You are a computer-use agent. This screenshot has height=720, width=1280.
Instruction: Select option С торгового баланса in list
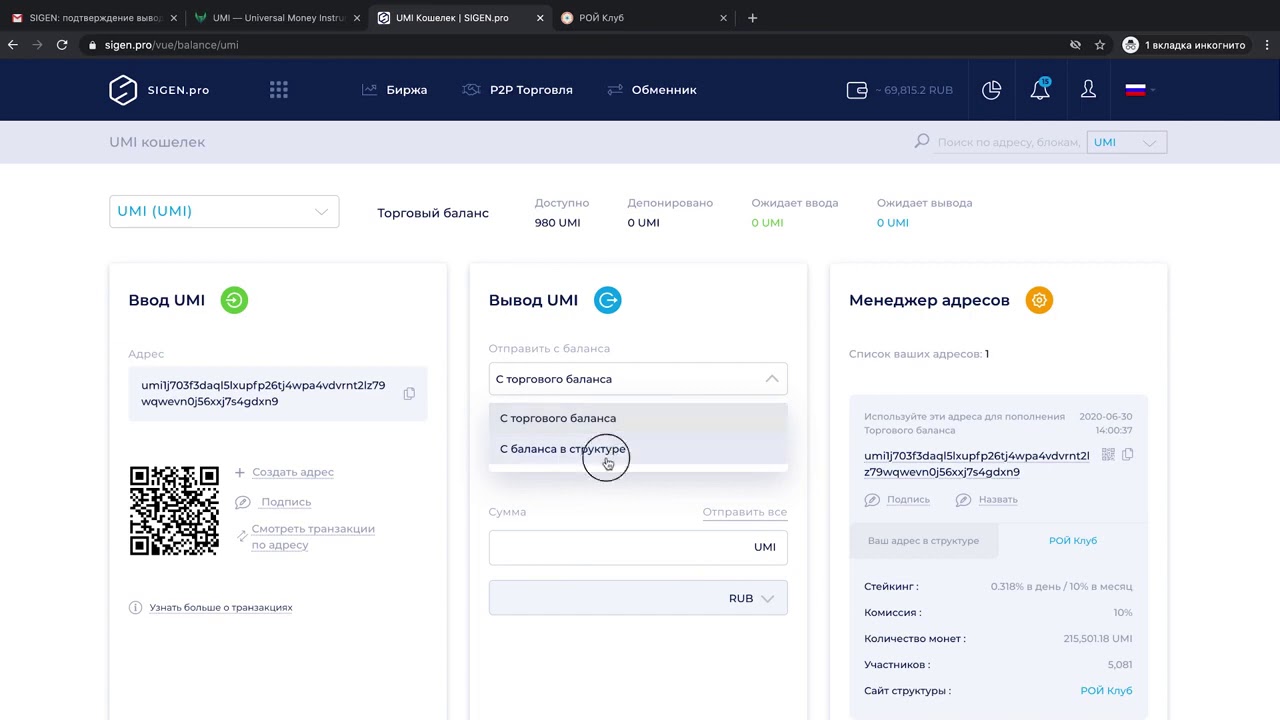click(x=638, y=418)
